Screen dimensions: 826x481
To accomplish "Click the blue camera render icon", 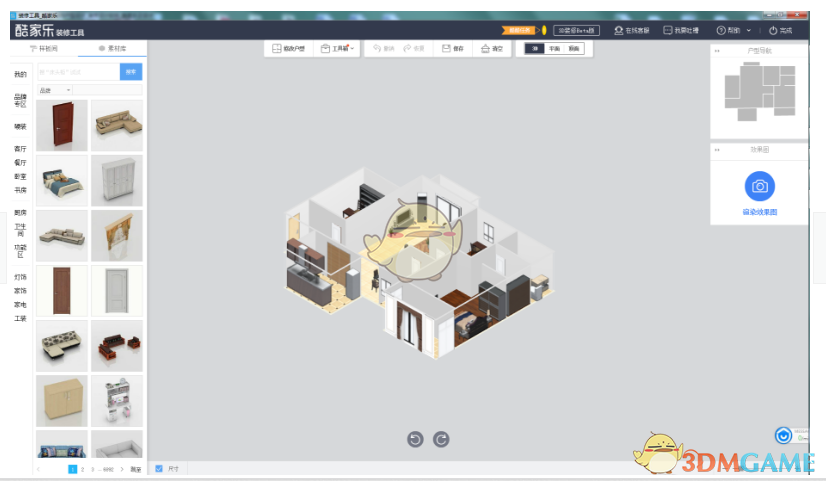I will 759,186.
